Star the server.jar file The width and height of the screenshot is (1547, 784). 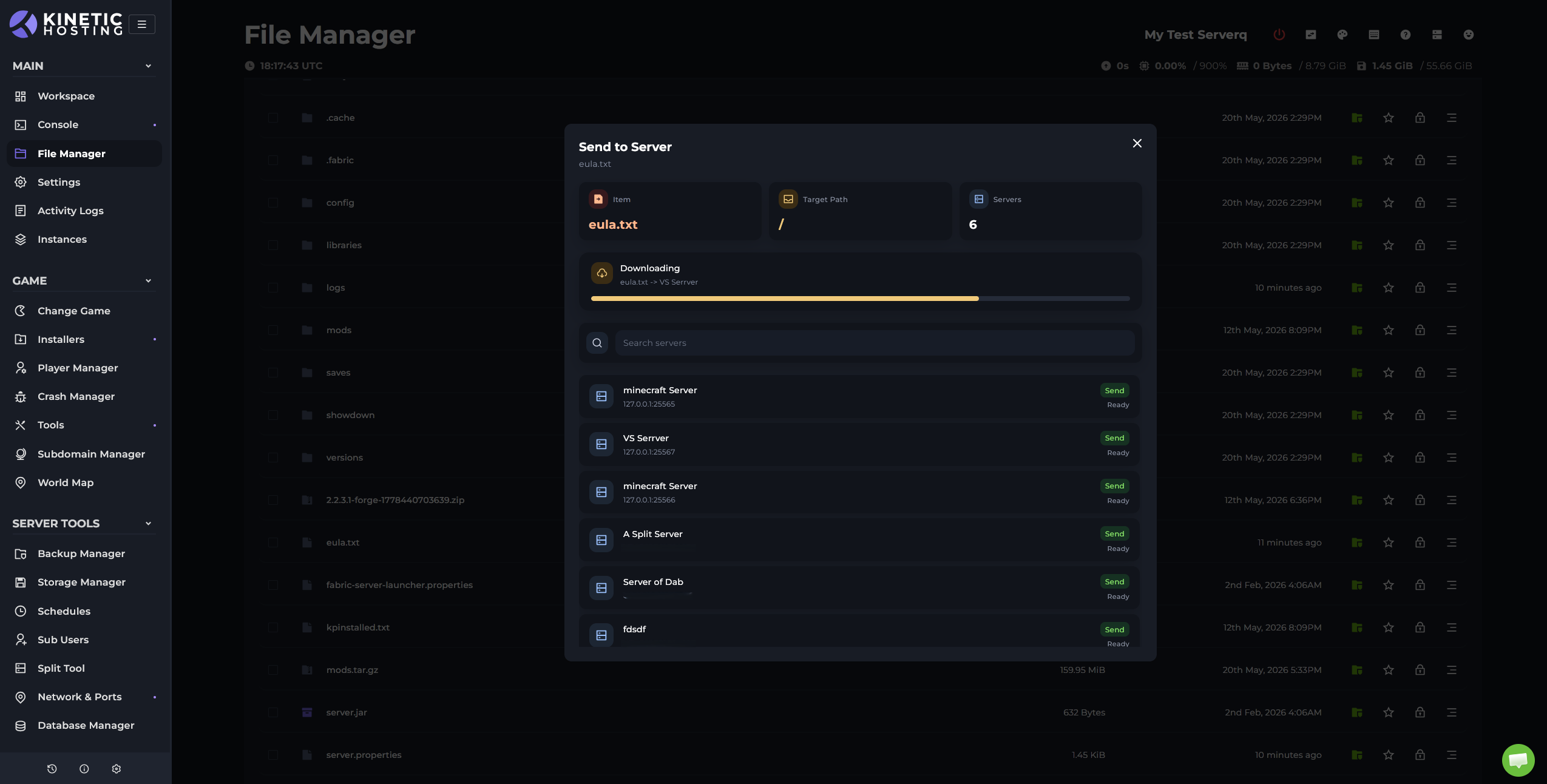1388,712
